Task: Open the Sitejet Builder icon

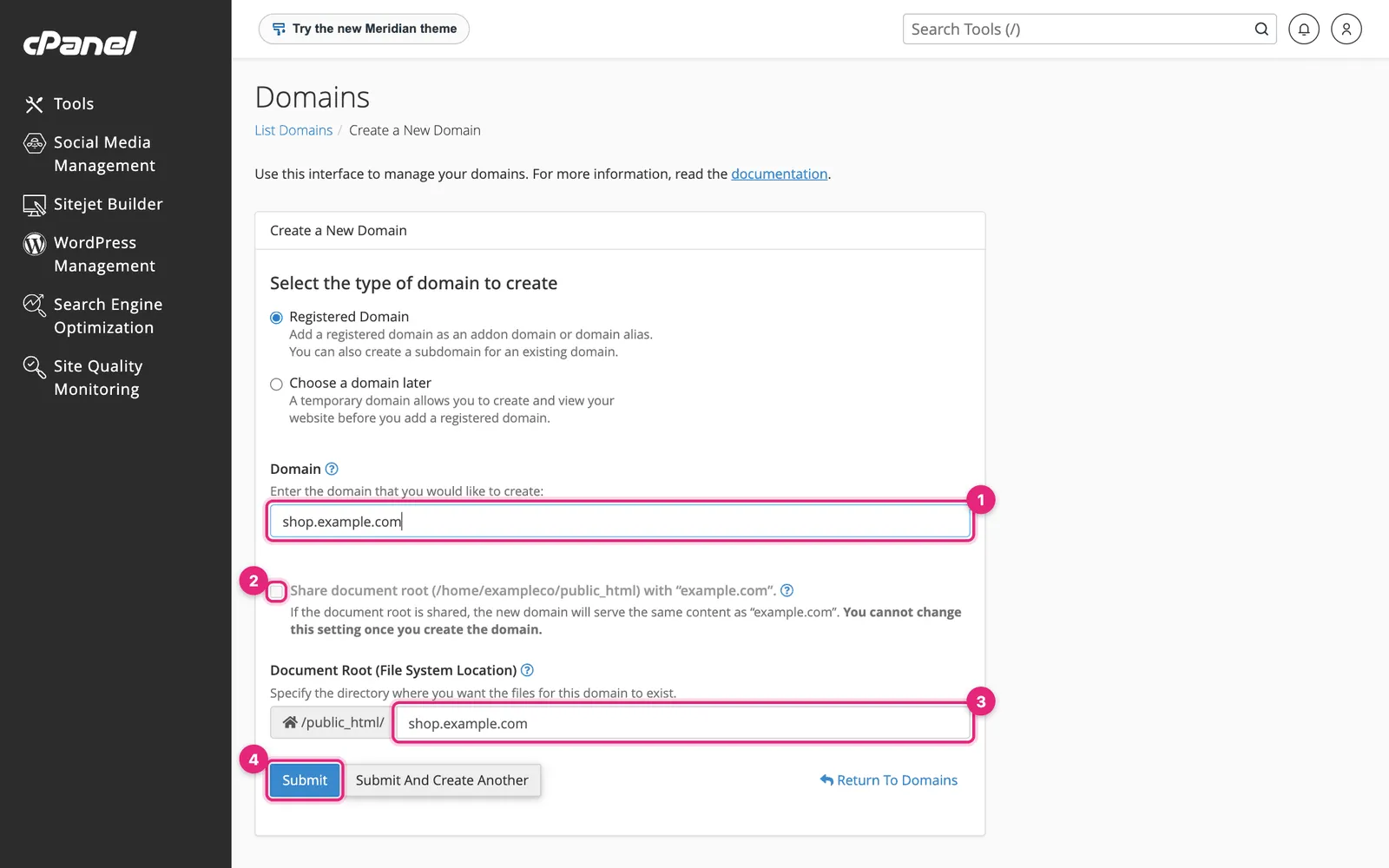Action: point(34,205)
